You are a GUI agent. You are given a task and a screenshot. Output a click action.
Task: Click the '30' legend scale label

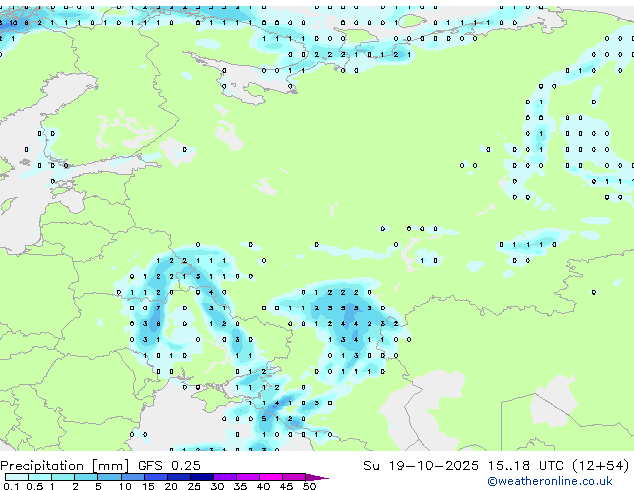(217, 486)
